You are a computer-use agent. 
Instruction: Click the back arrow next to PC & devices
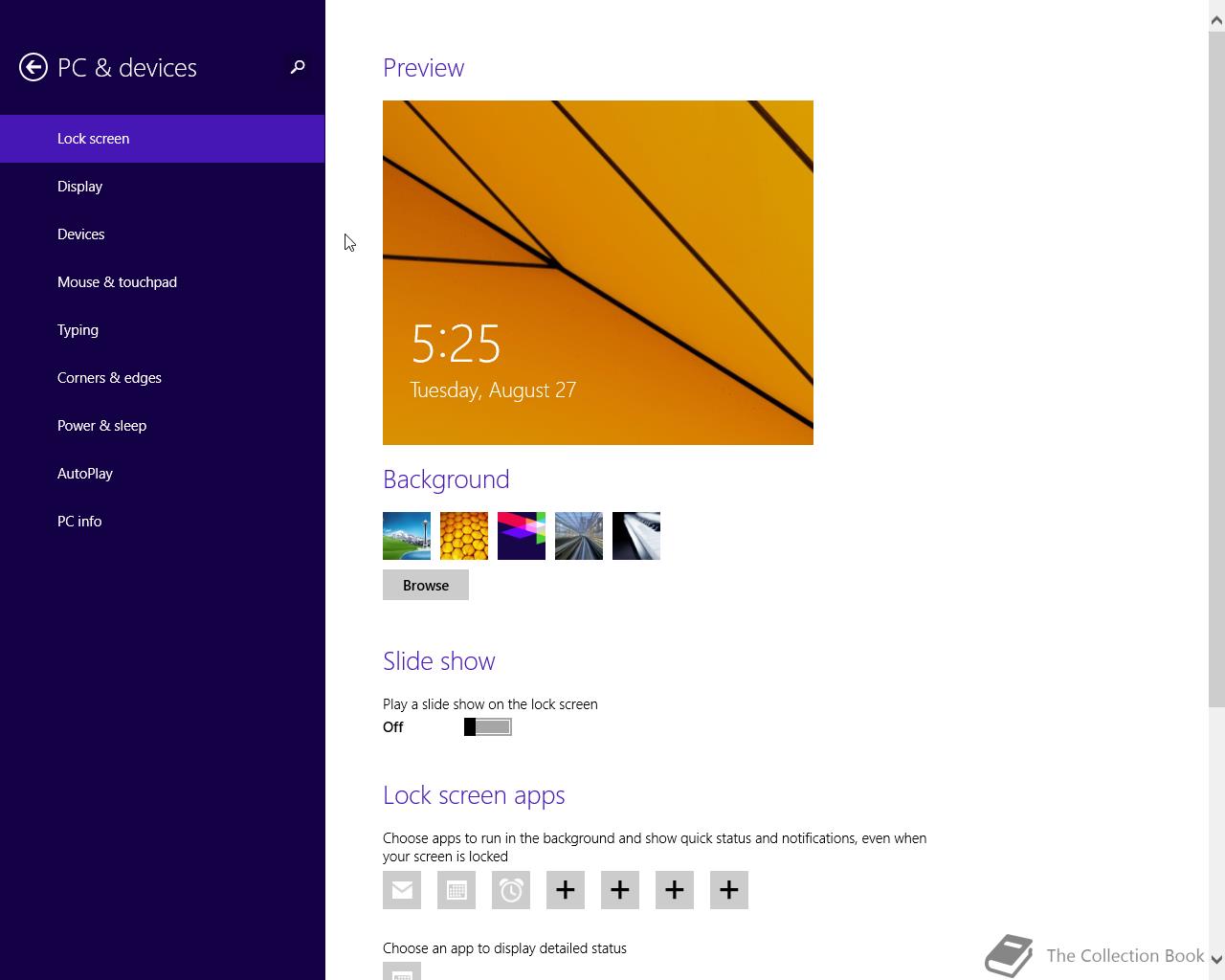(x=33, y=67)
